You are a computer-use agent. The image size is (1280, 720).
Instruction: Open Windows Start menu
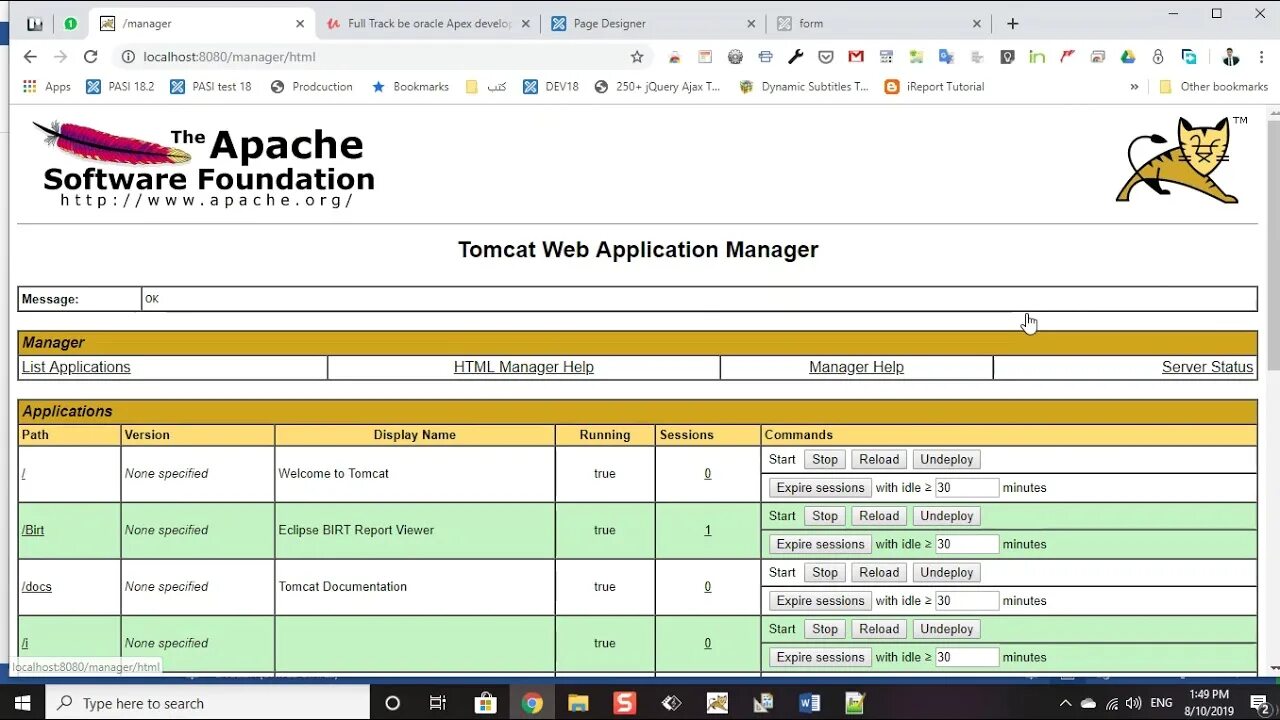point(22,703)
